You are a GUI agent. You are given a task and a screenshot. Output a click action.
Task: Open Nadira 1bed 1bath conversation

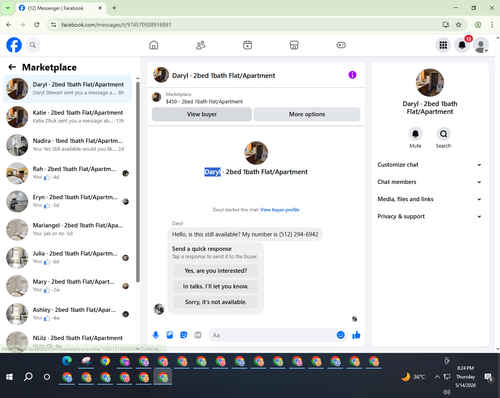coord(68,145)
